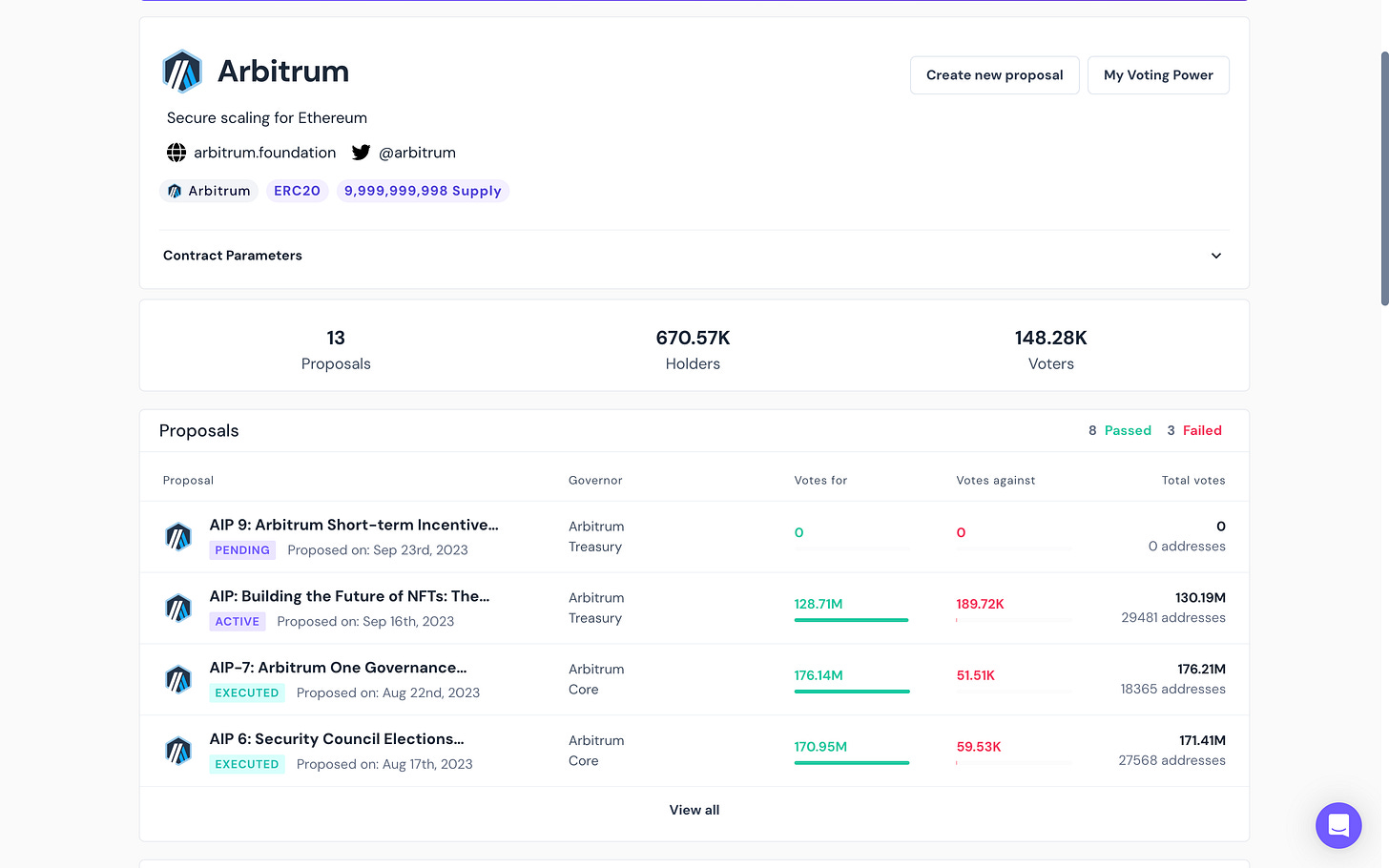Visit the arbitrum.foundation website link

click(265, 153)
